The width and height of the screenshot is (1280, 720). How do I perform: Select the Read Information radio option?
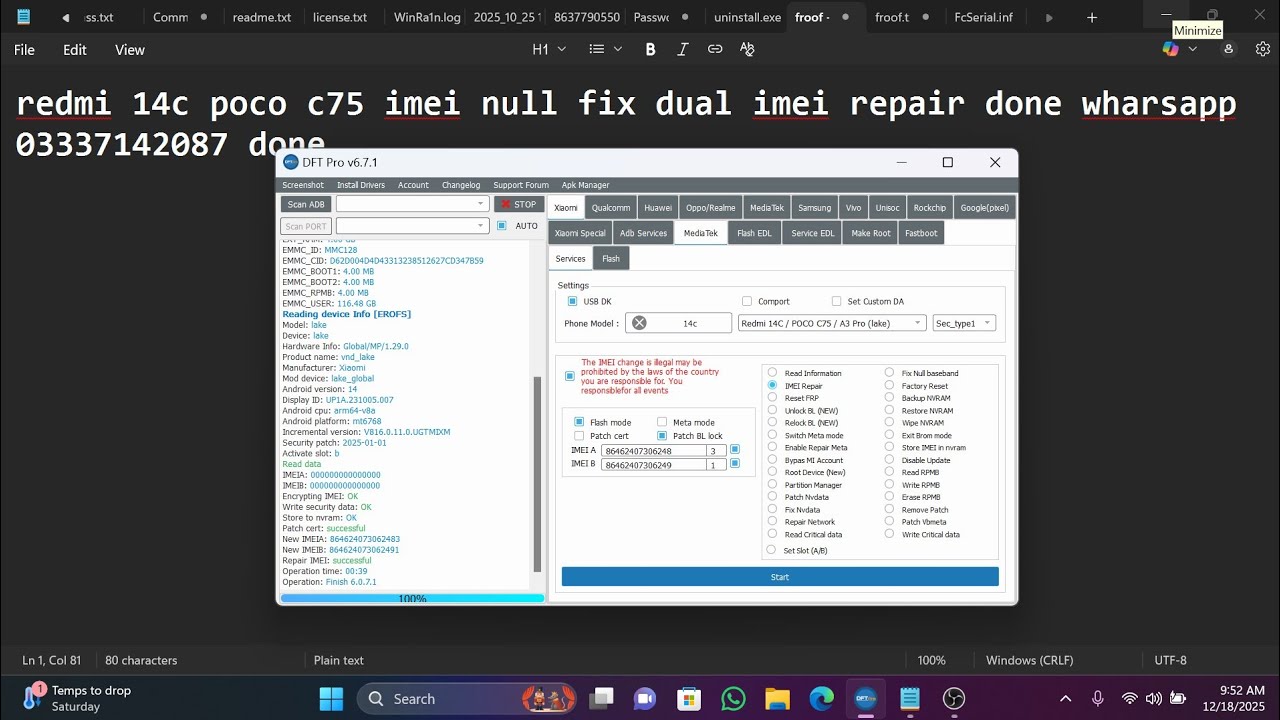772,373
